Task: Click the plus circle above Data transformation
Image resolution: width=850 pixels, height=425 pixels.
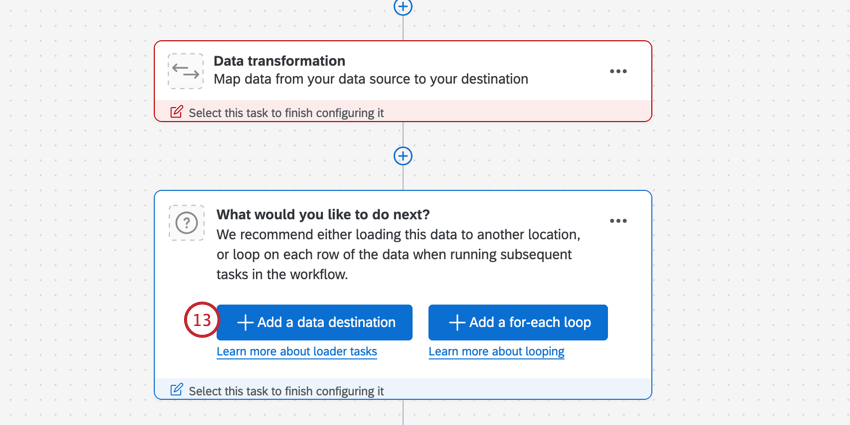Action: click(x=403, y=6)
